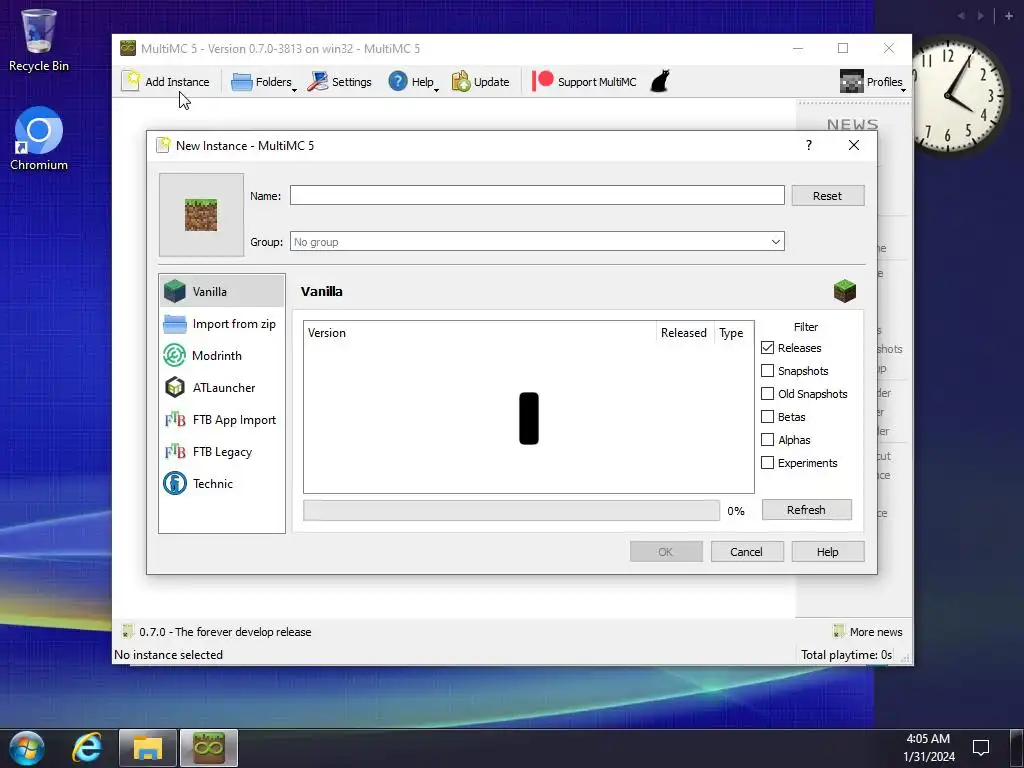The image size is (1024, 768).
Task: Enable the Old Snapshots filter checkbox
Action: [767, 394]
